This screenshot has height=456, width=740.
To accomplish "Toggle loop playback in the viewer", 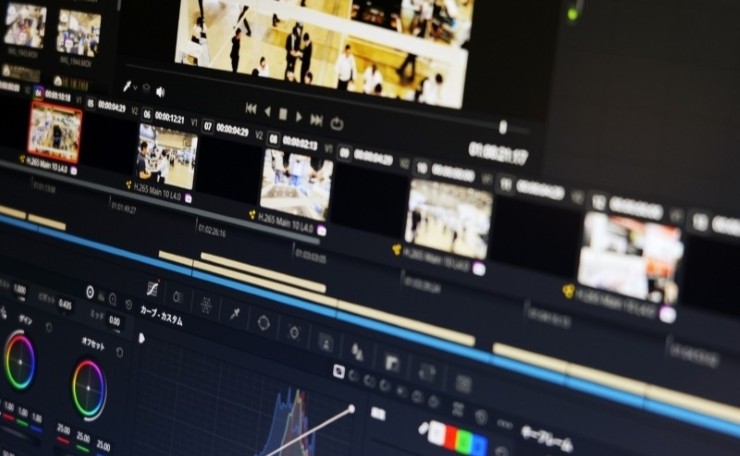I will tap(336, 123).
